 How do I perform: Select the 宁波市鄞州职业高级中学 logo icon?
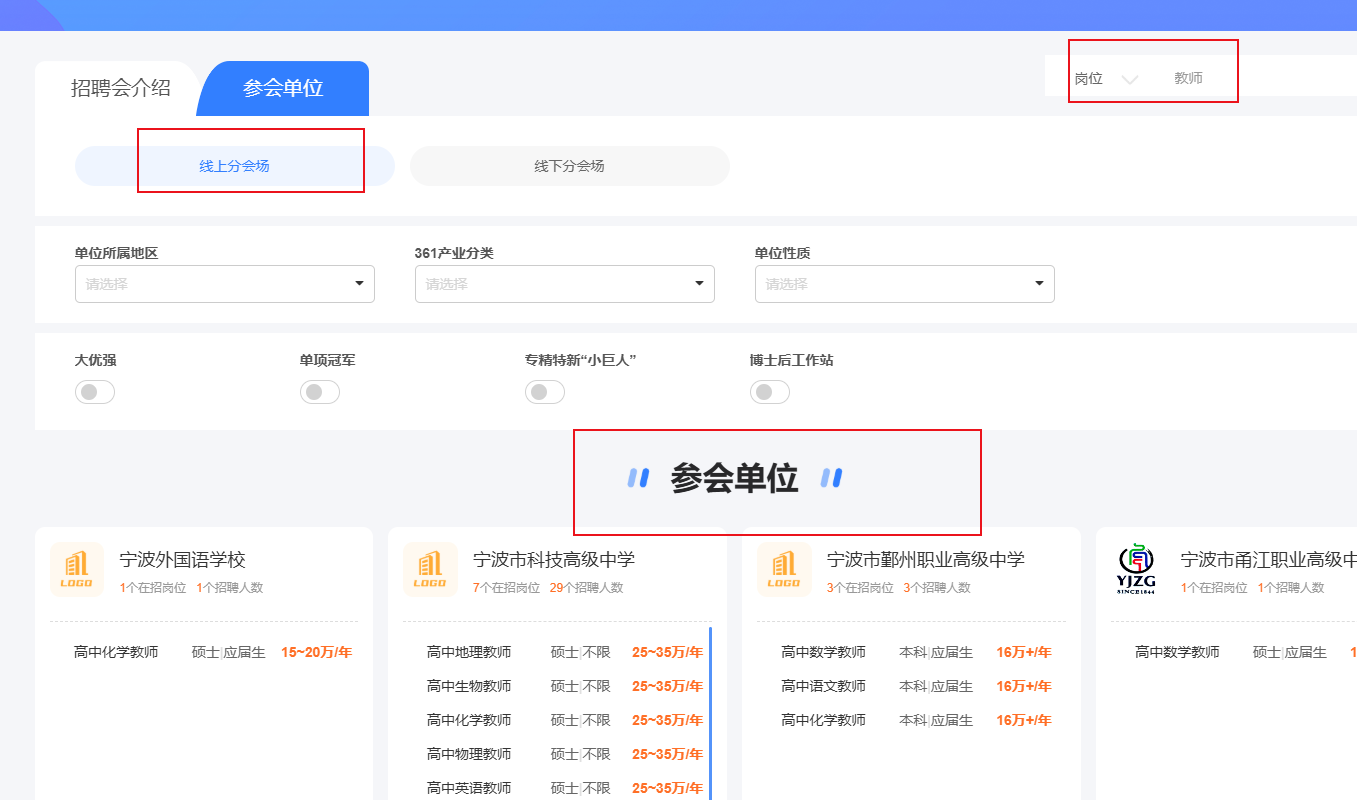pyautogui.click(x=784, y=570)
